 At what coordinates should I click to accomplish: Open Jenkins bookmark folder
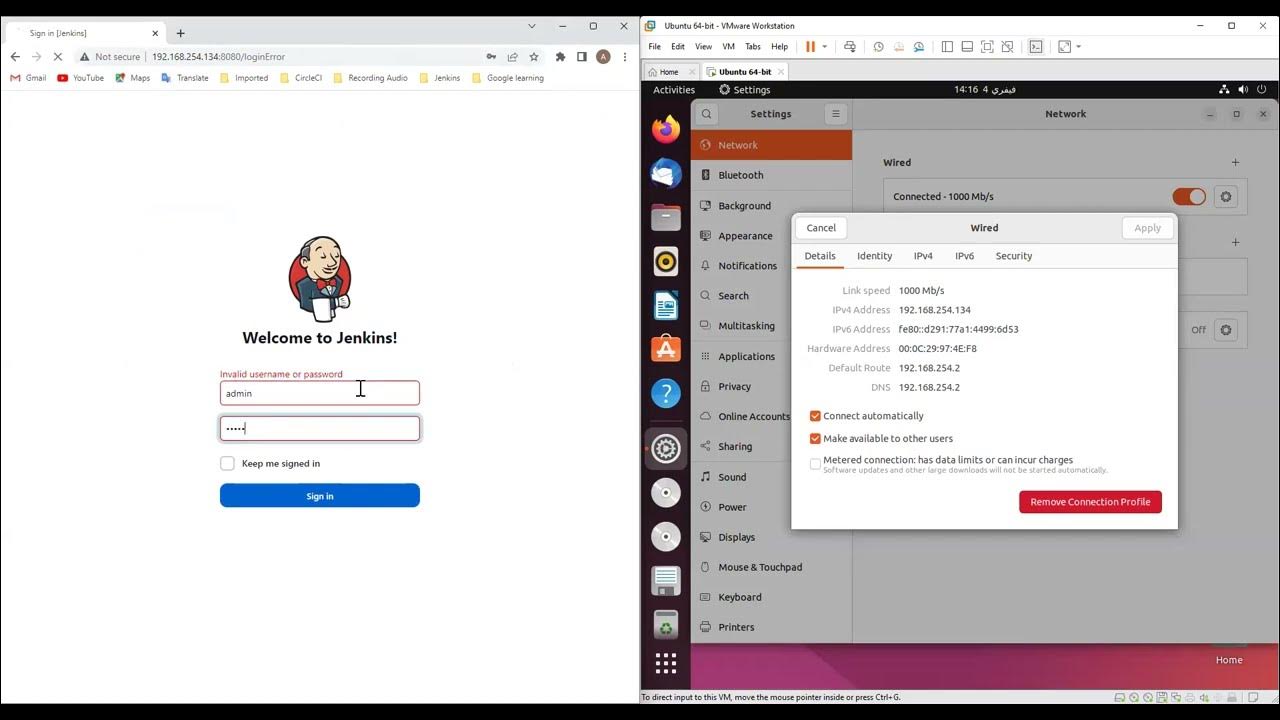439,78
